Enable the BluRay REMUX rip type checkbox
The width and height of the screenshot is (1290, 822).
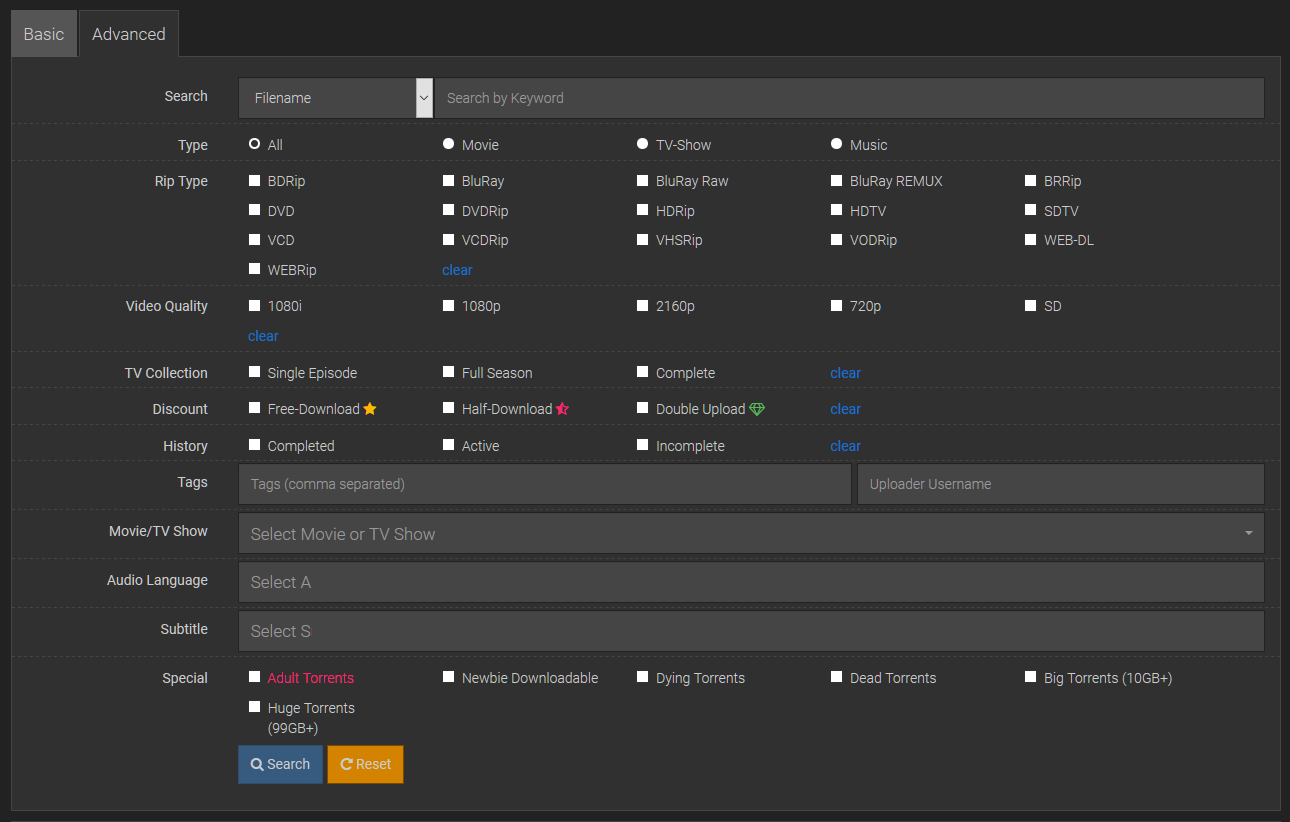click(x=836, y=180)
